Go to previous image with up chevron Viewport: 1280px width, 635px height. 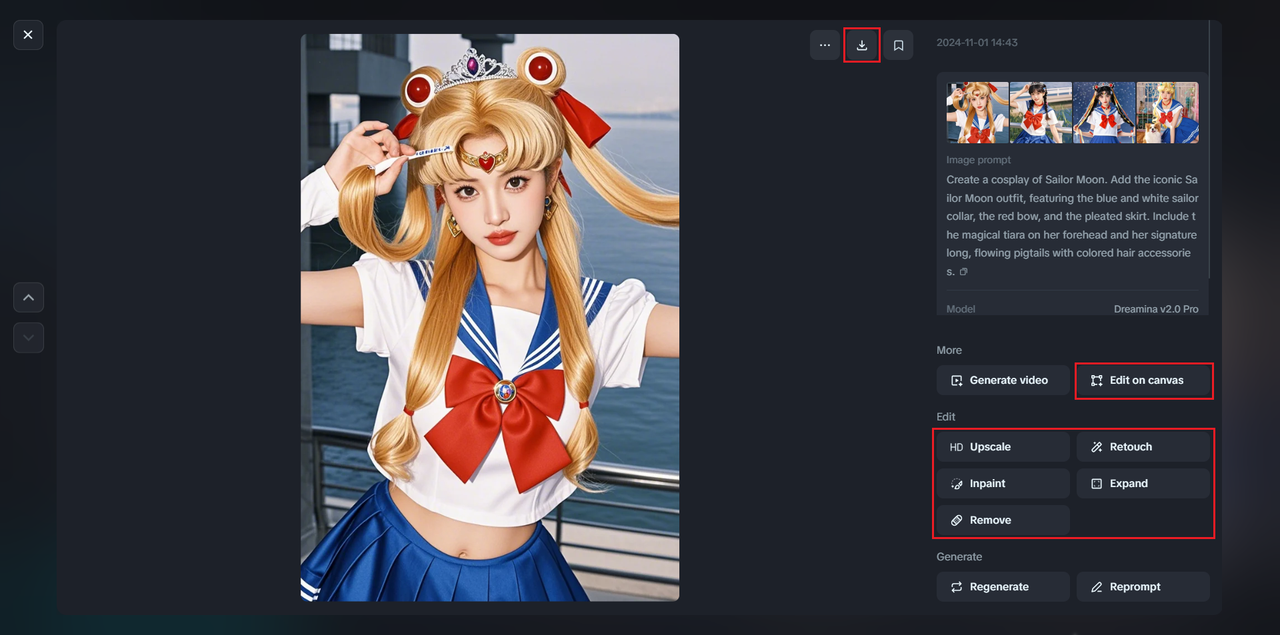tap(28, 297)
